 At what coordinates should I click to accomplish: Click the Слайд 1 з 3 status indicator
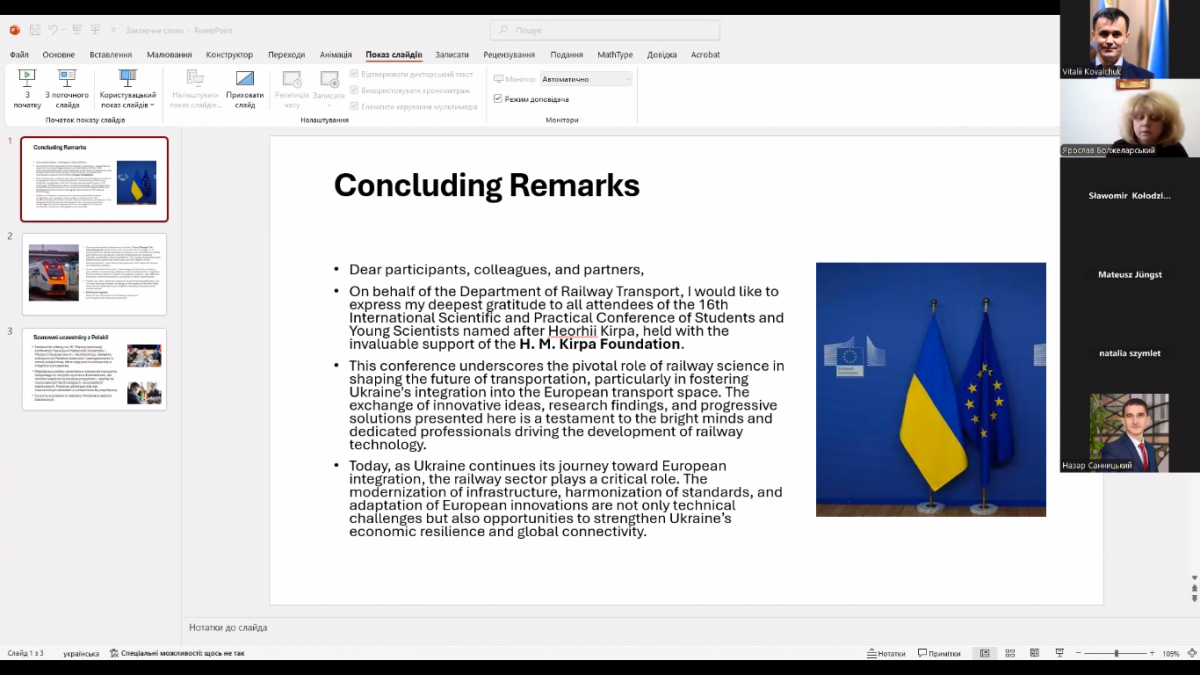25,653
